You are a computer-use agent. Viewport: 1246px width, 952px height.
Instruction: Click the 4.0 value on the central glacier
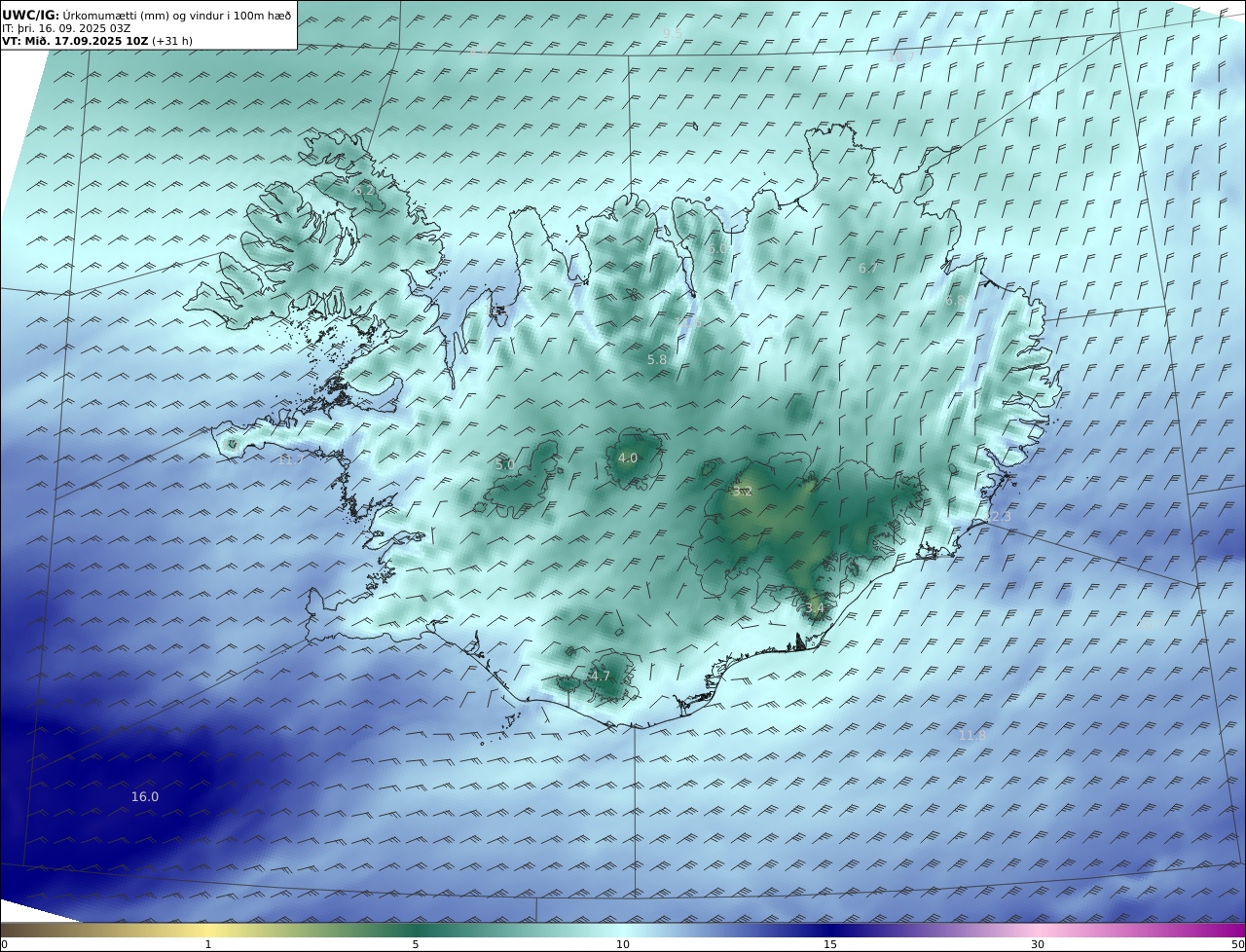[x=628, y=458]
